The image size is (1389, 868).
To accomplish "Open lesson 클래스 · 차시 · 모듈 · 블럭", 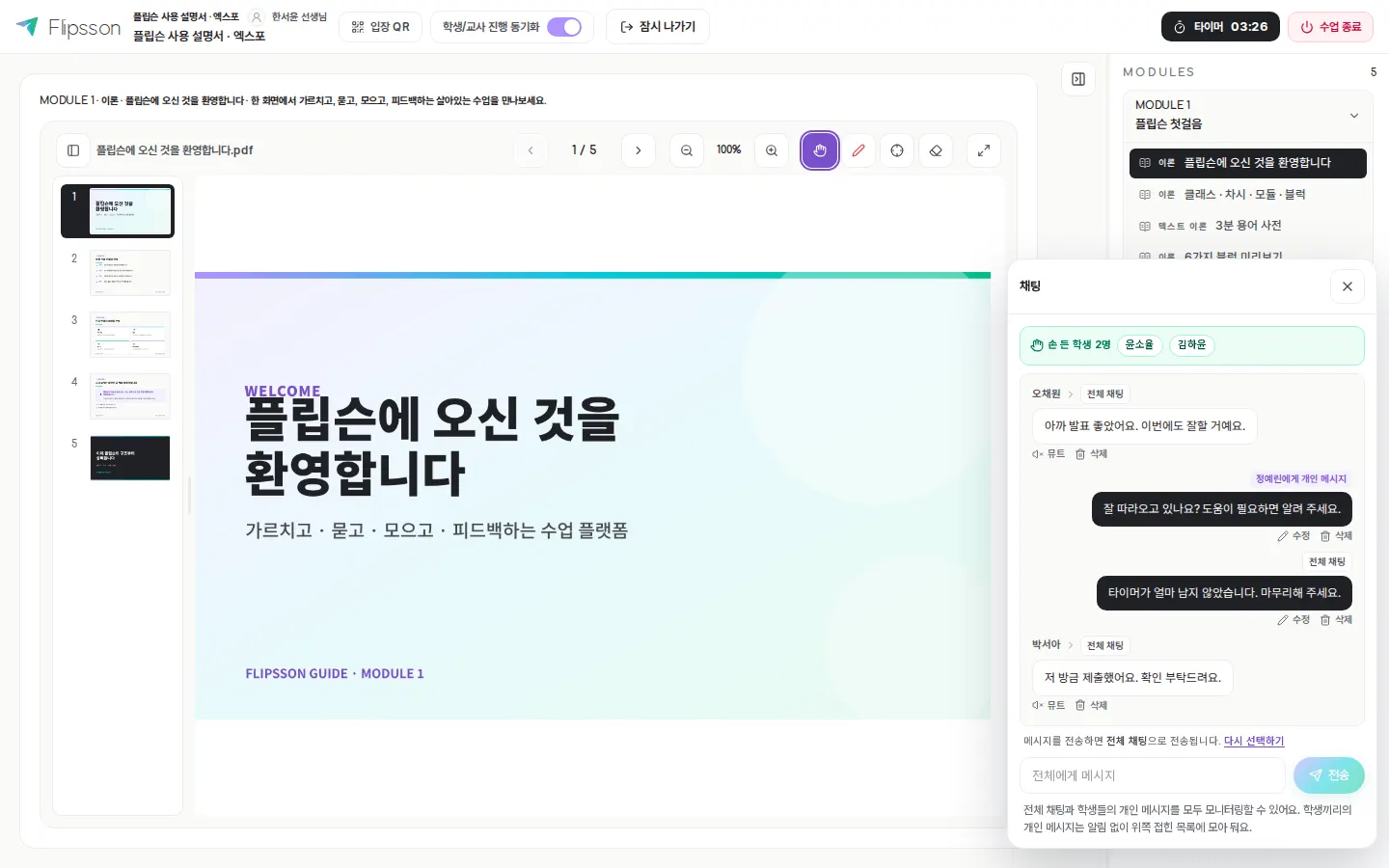I will point(1248,195).
